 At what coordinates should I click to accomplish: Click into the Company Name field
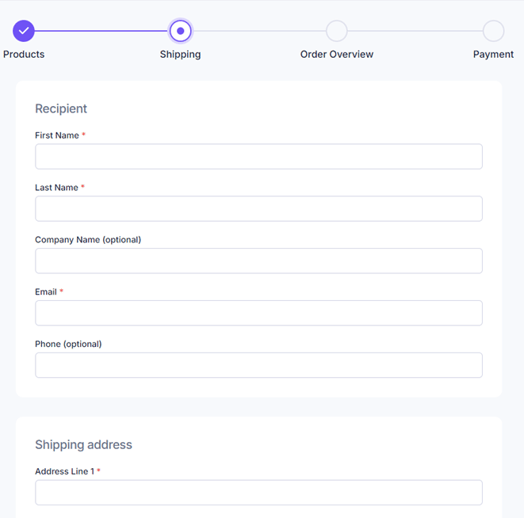click(259, 261)
